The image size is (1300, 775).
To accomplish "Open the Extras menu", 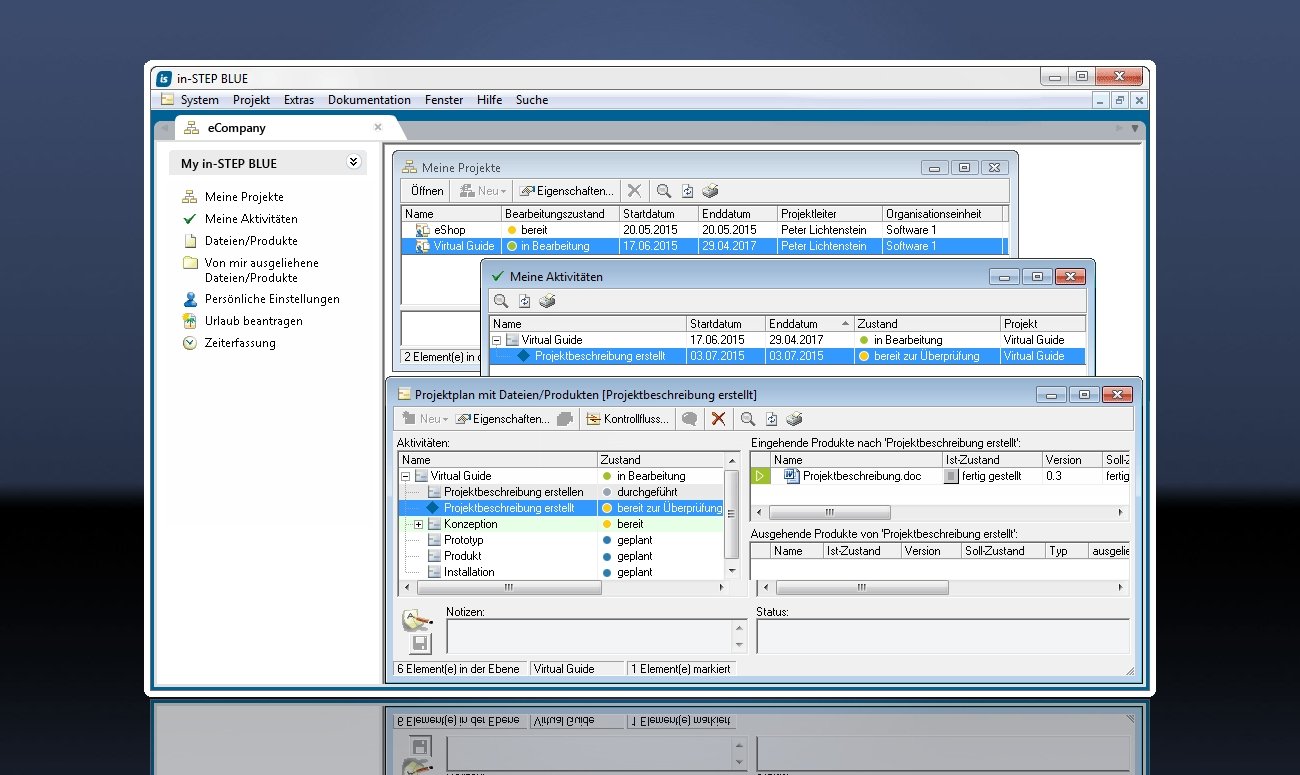I will (x=298, y=100).
